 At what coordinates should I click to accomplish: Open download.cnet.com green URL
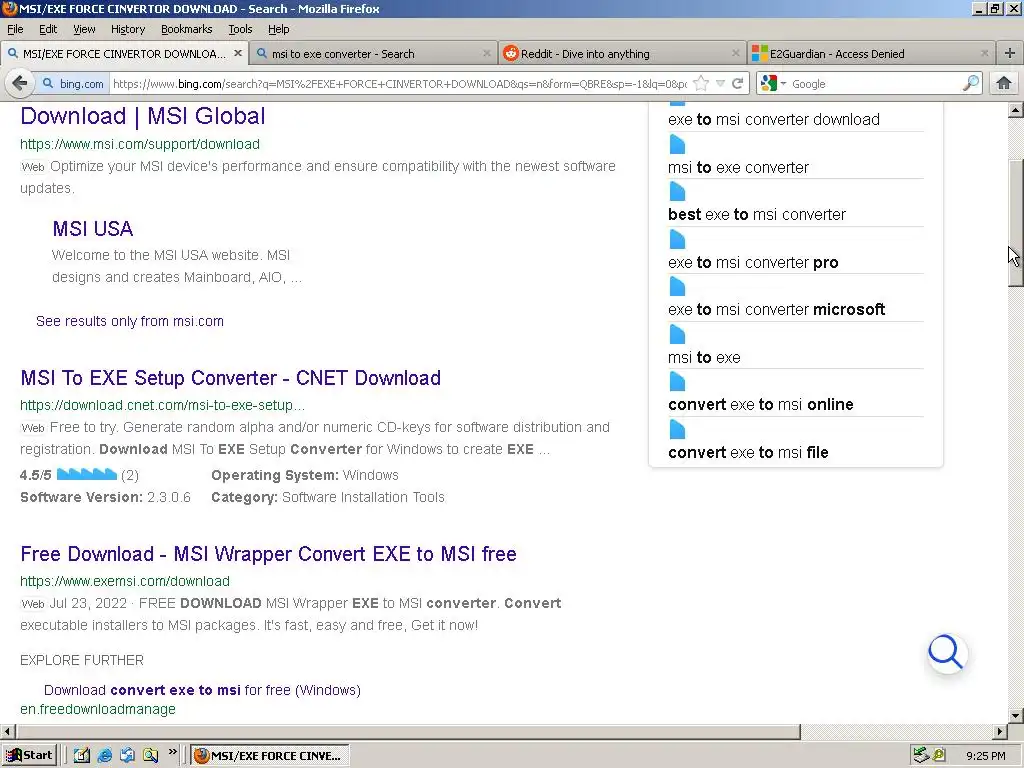click(163, 405)
